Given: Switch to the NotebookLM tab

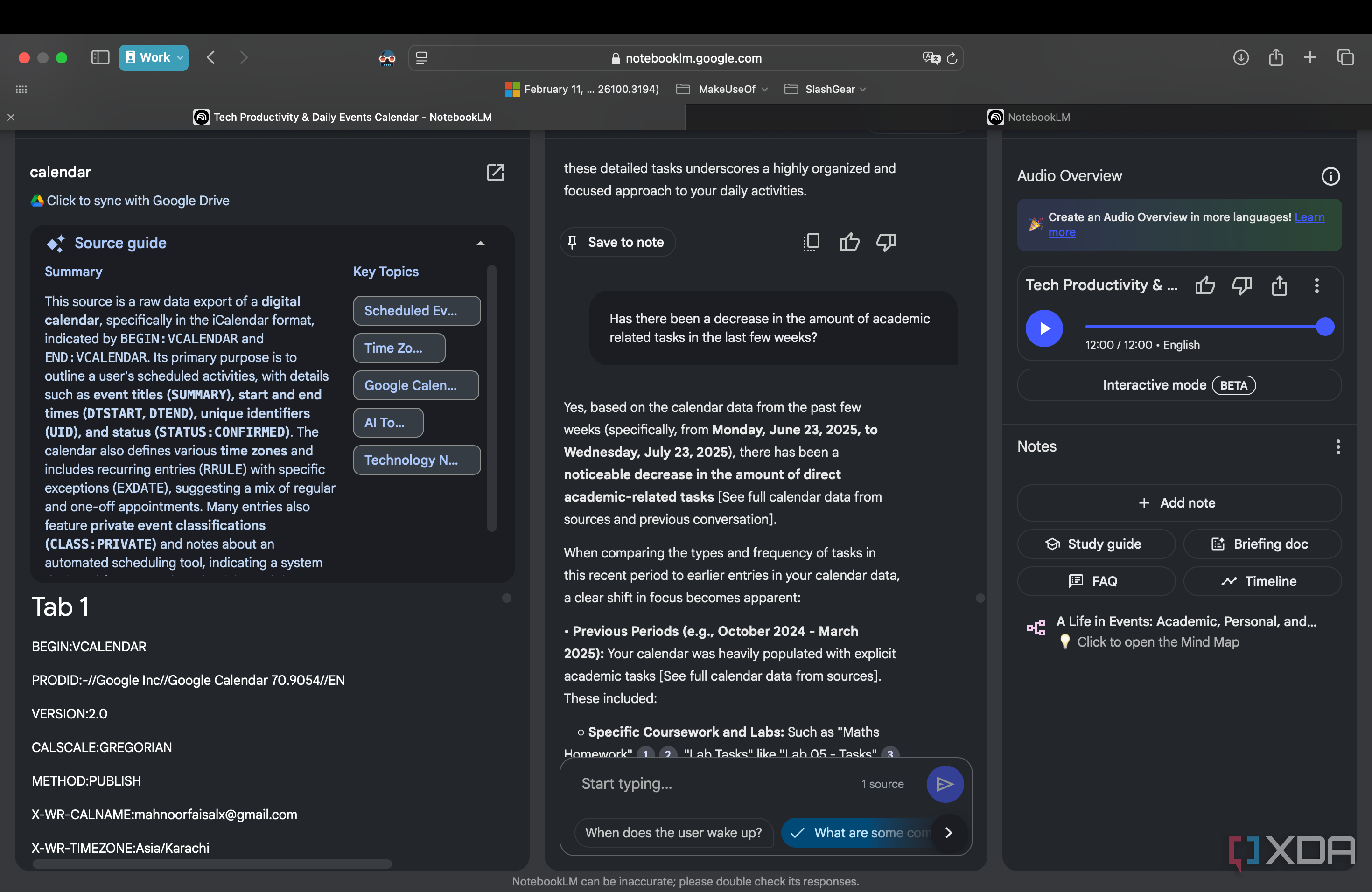Looking at the screenshot, I should pyautogui.click(x=1029, y=117).
